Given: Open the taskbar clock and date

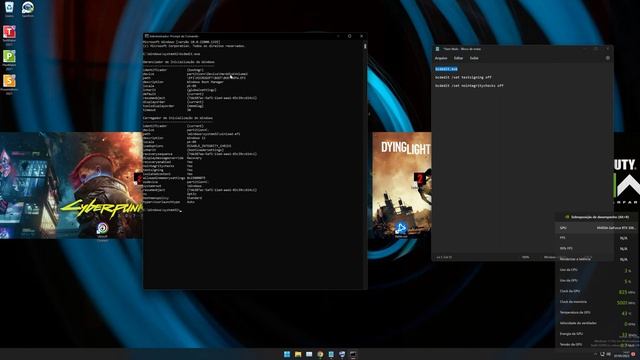Looking at the screenshot, I should [x=621, y=354].
